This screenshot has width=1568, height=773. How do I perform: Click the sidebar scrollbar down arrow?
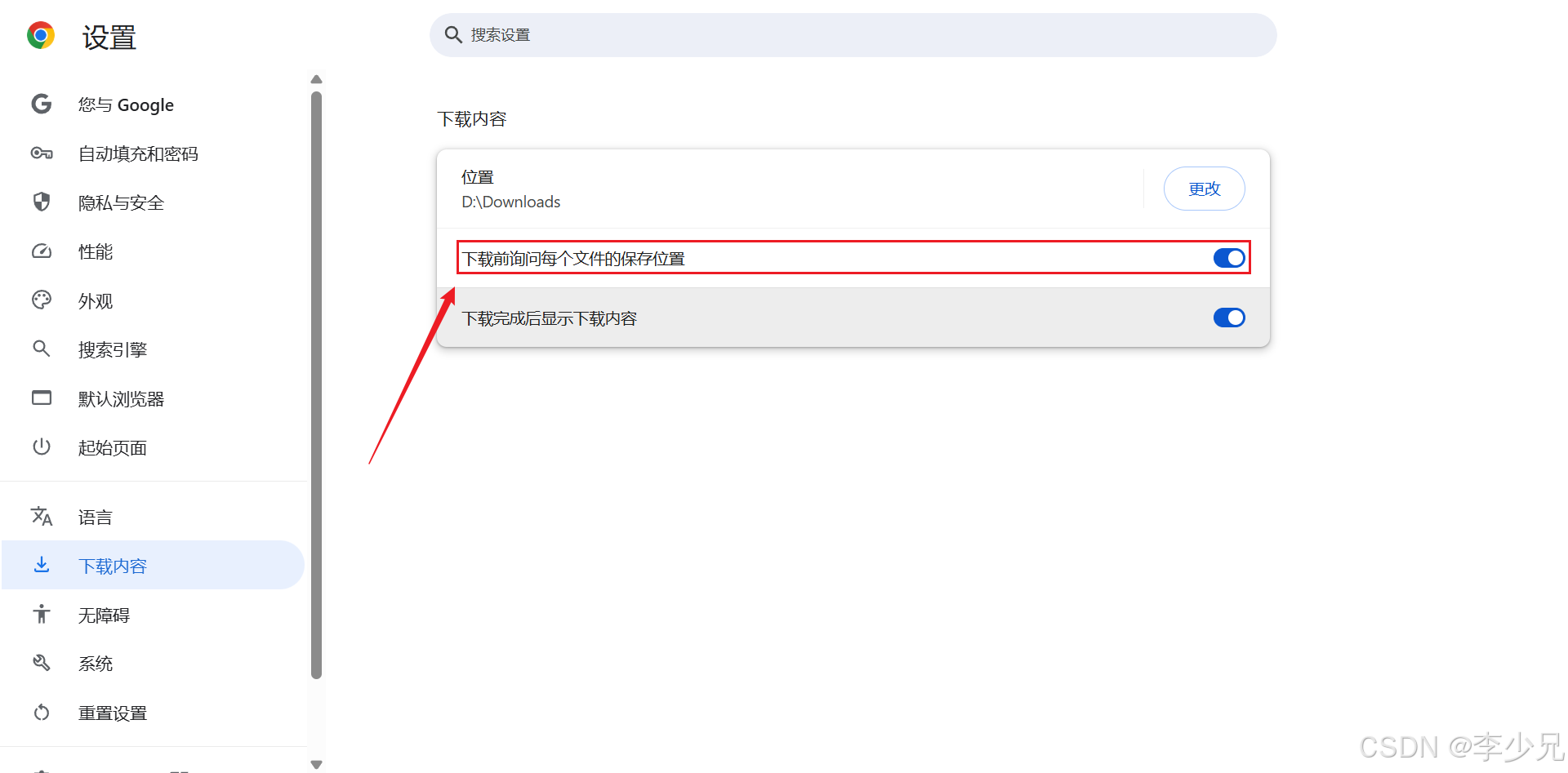[x=317, y=765]
